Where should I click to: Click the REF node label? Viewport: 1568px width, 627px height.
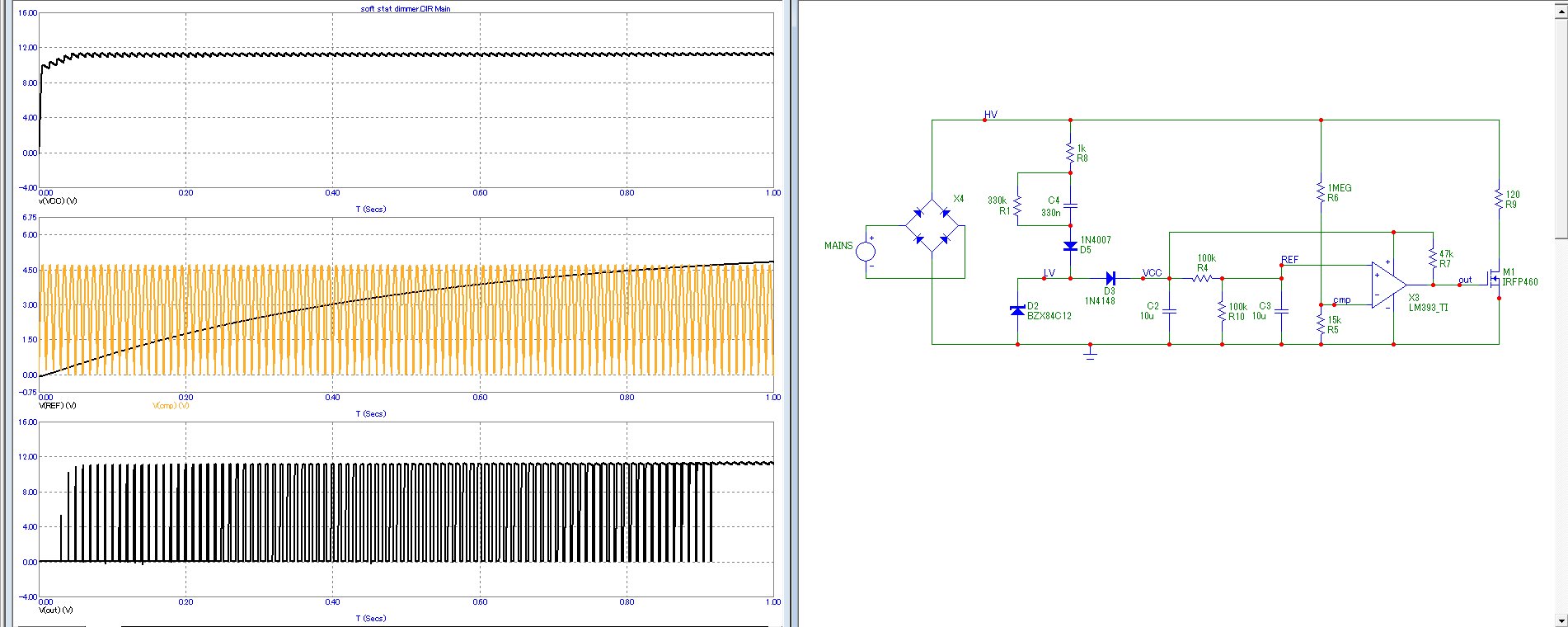[1290, 260]
